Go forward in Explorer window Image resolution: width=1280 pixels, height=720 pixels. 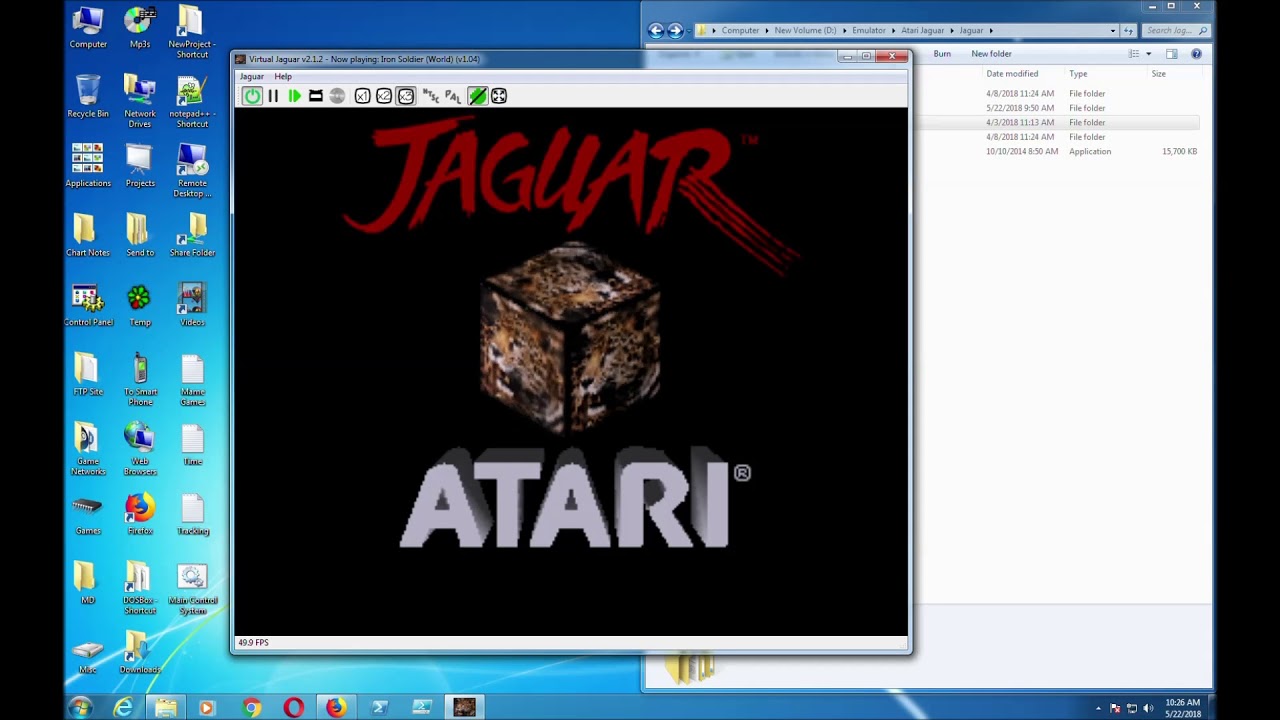pyautogui.click(x=675, y=30)
